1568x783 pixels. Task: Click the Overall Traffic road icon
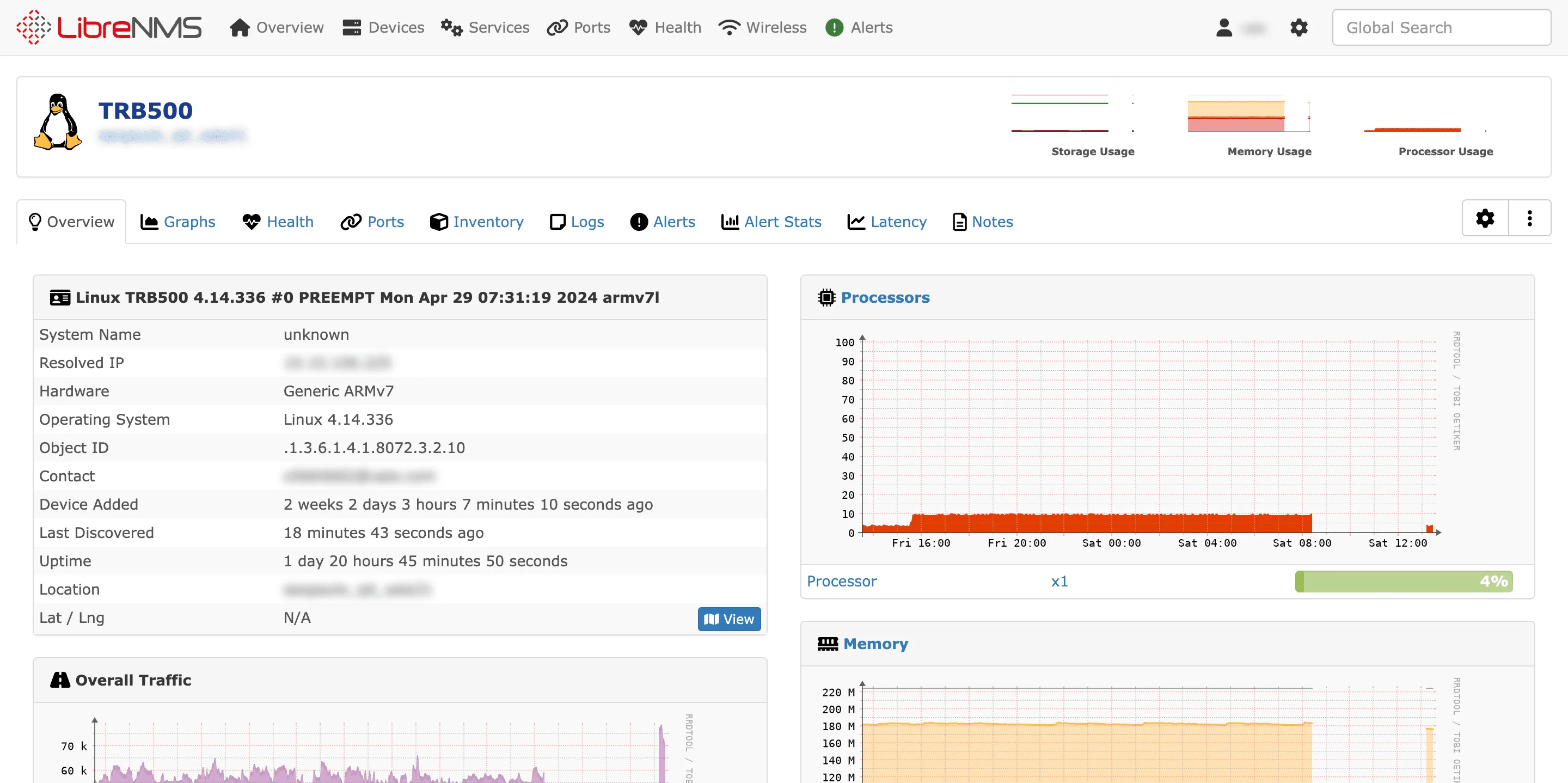point(60,680)
